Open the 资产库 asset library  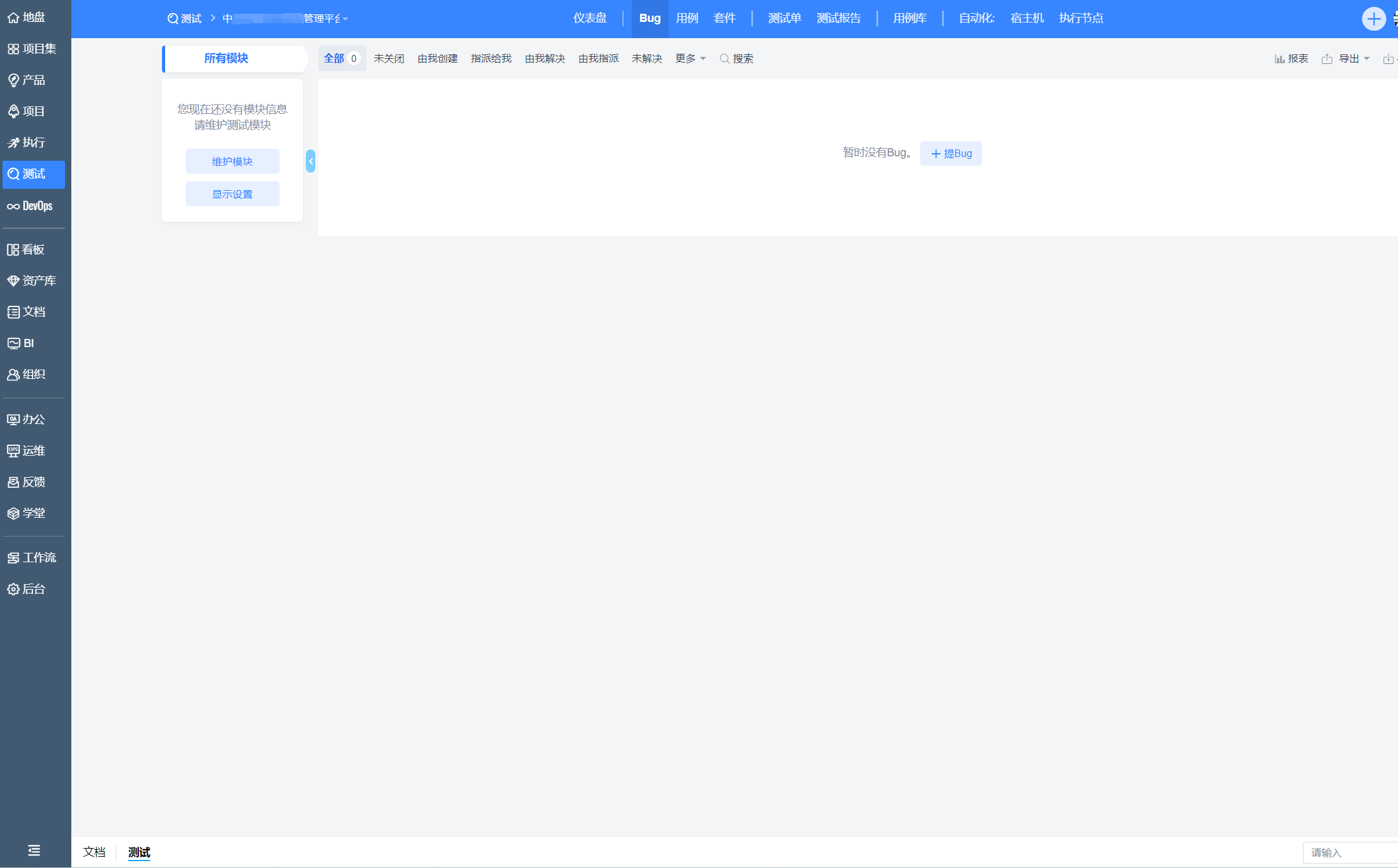33,281
